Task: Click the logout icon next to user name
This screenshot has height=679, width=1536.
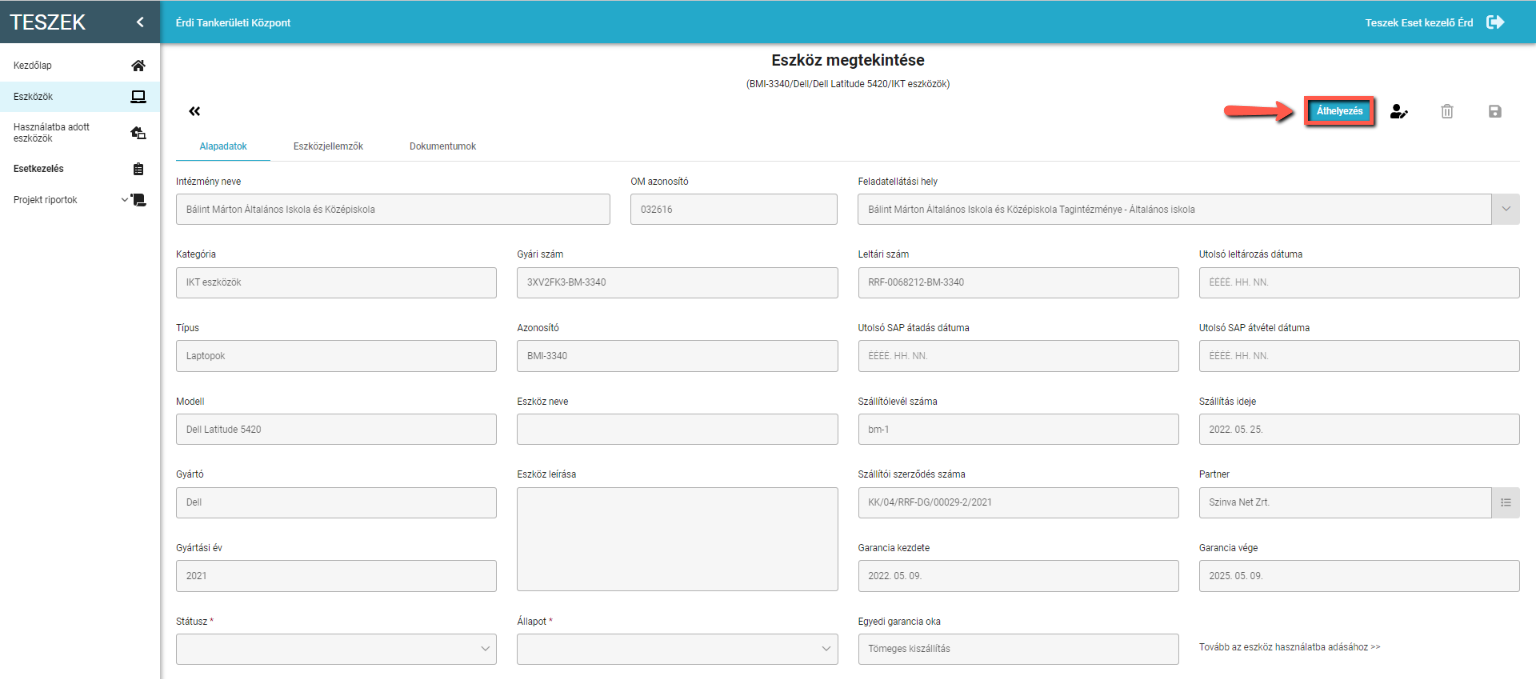Action: [x=1495, y=22]
